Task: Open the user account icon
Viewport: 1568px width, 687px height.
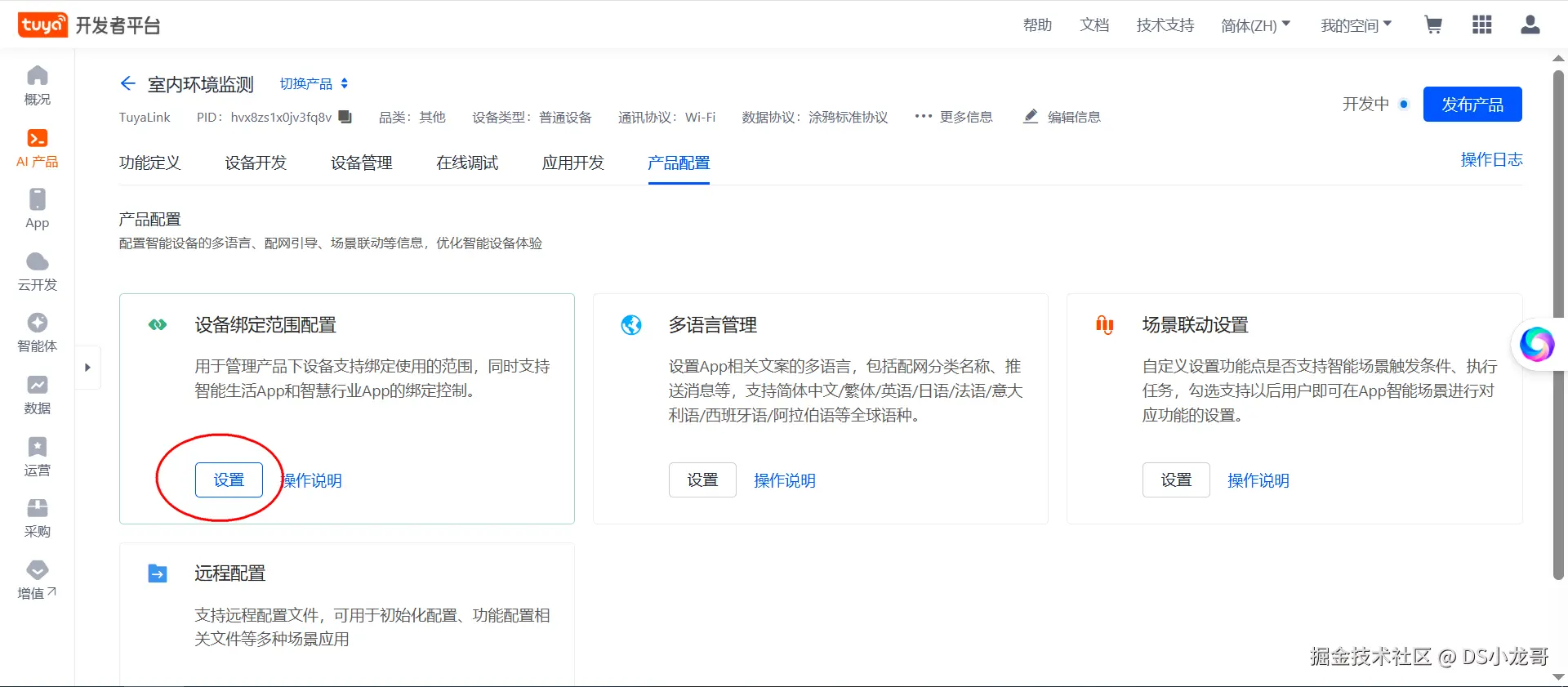Action: pyautogui.click(x=1530, y=25)
